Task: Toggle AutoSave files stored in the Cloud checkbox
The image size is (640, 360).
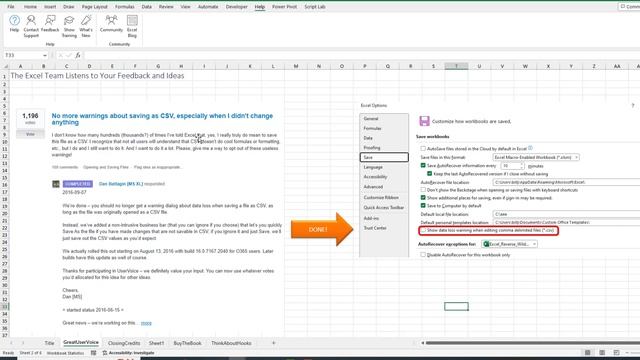Action: [x=423, y=149]
